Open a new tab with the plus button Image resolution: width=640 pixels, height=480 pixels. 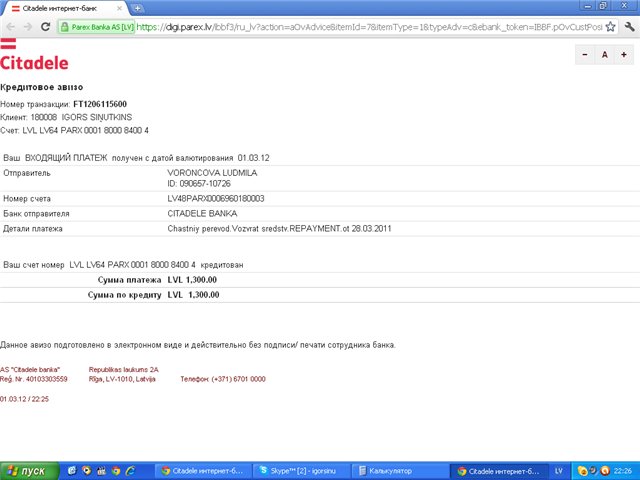[x=137, y=8]
